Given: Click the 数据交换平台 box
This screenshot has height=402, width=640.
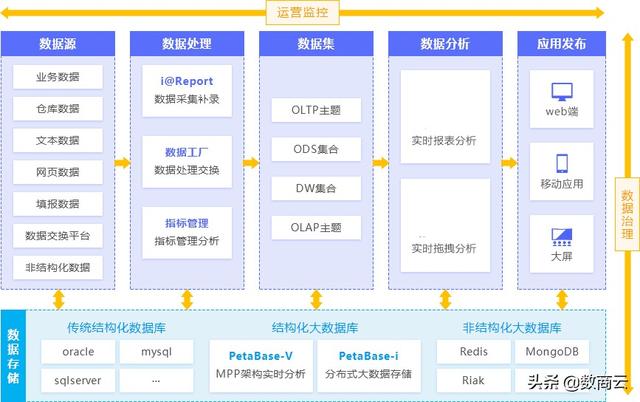Looking at the screenshot, I should pos(58,236).
